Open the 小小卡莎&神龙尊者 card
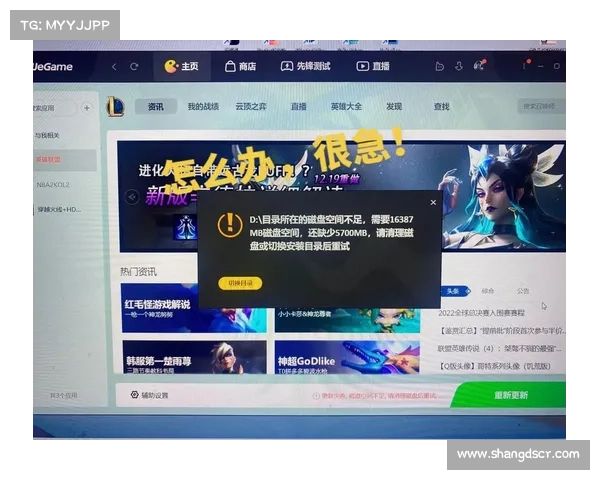 pyautogui.click(x=347, y=320)
